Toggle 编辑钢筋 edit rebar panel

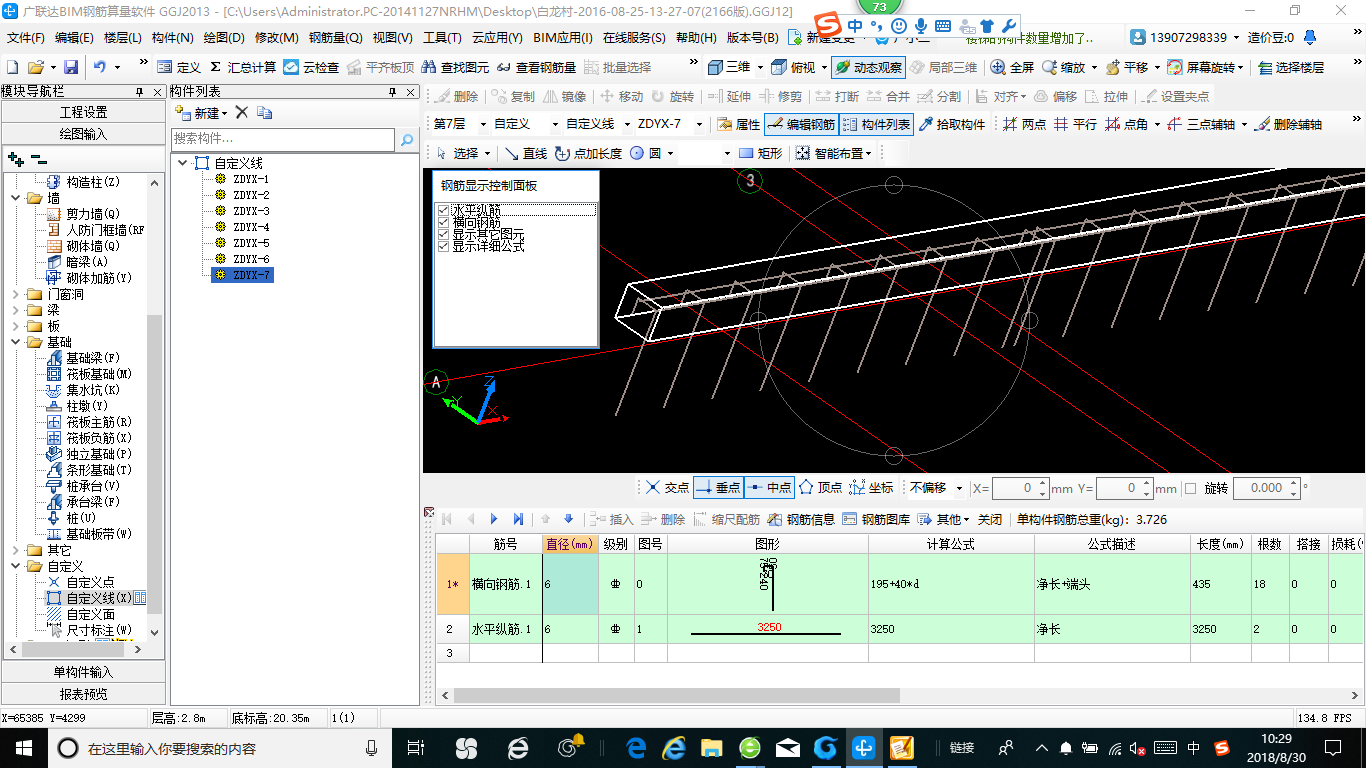pyautogui.click(x=801, y=125)
